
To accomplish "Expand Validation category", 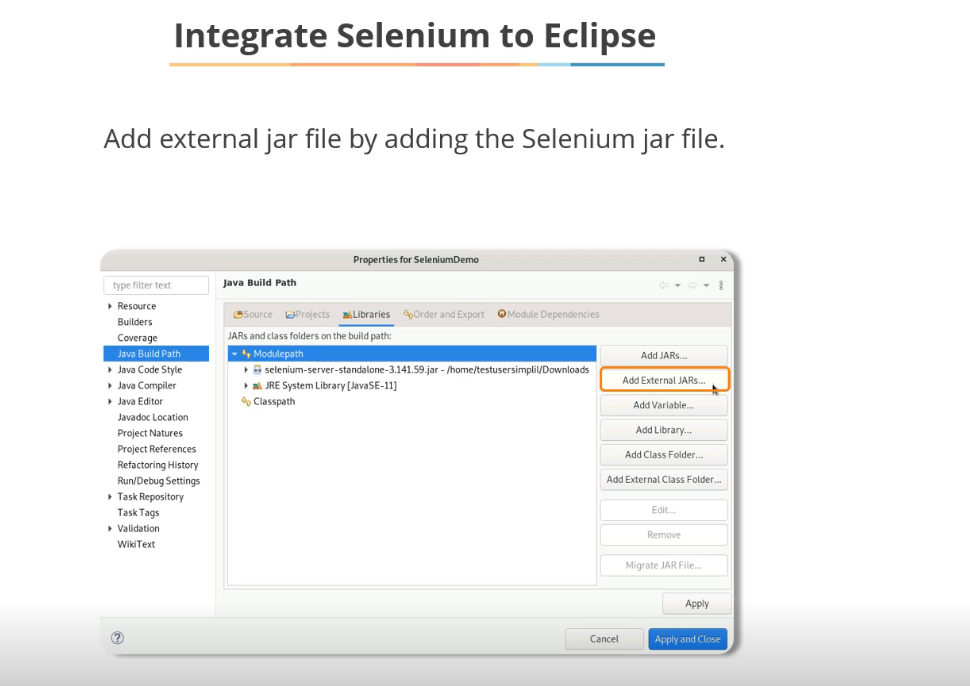I will (x=109, y=528).
